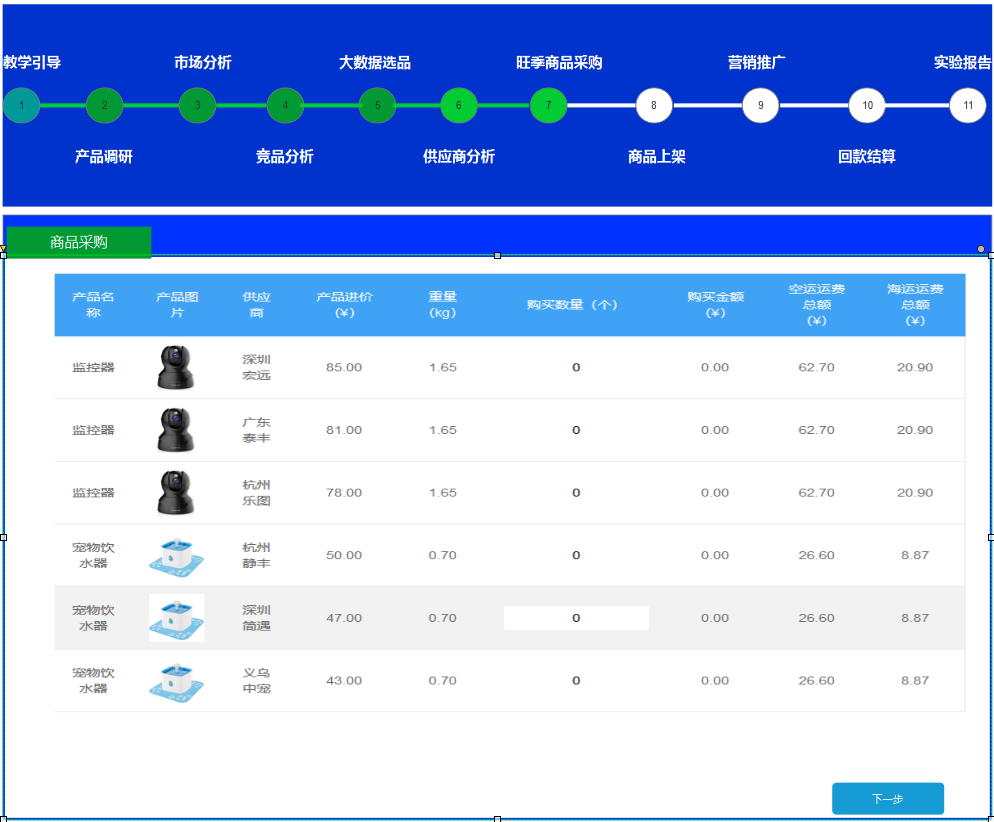The width and height of the screenshot is (994, 822).
Task: Open the 商品采购 tab
Action: pyautogui.click(x=79, y=242)
